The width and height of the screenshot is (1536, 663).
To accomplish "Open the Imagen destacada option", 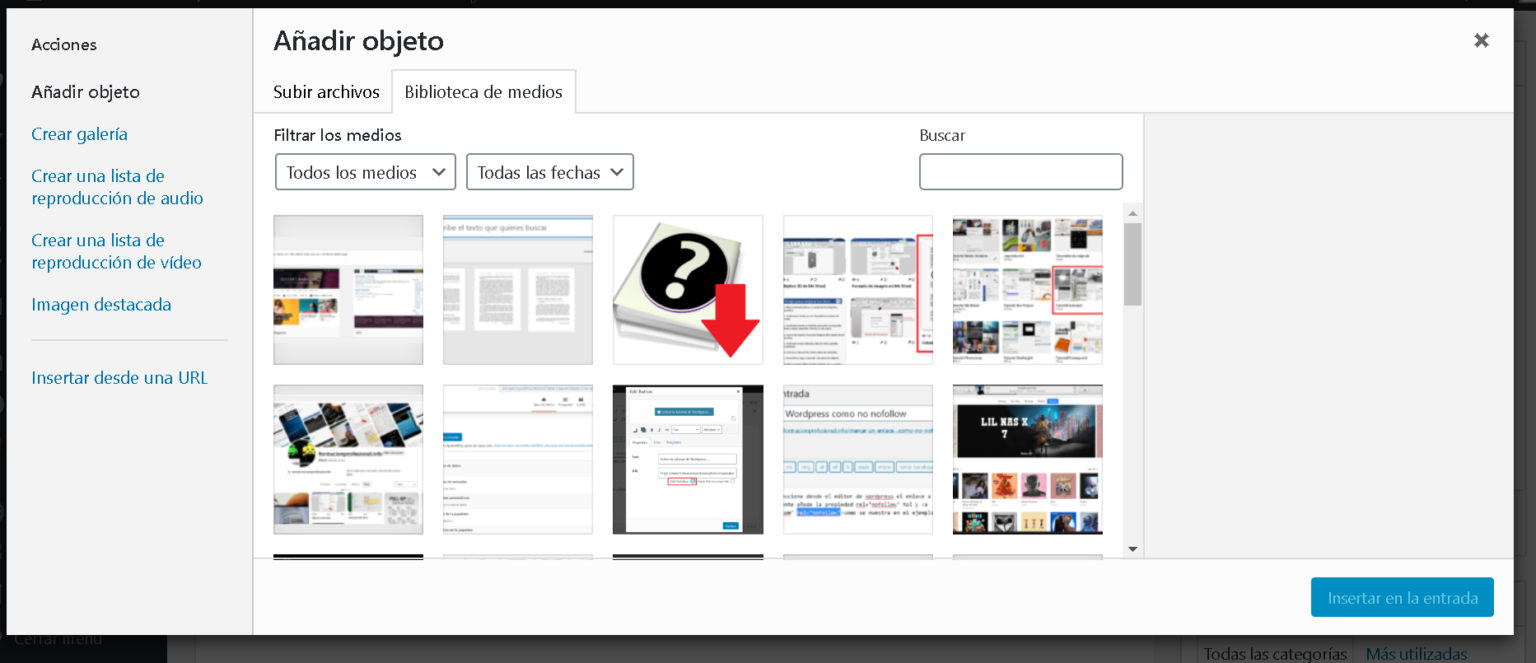I will [x=101, y=304].
